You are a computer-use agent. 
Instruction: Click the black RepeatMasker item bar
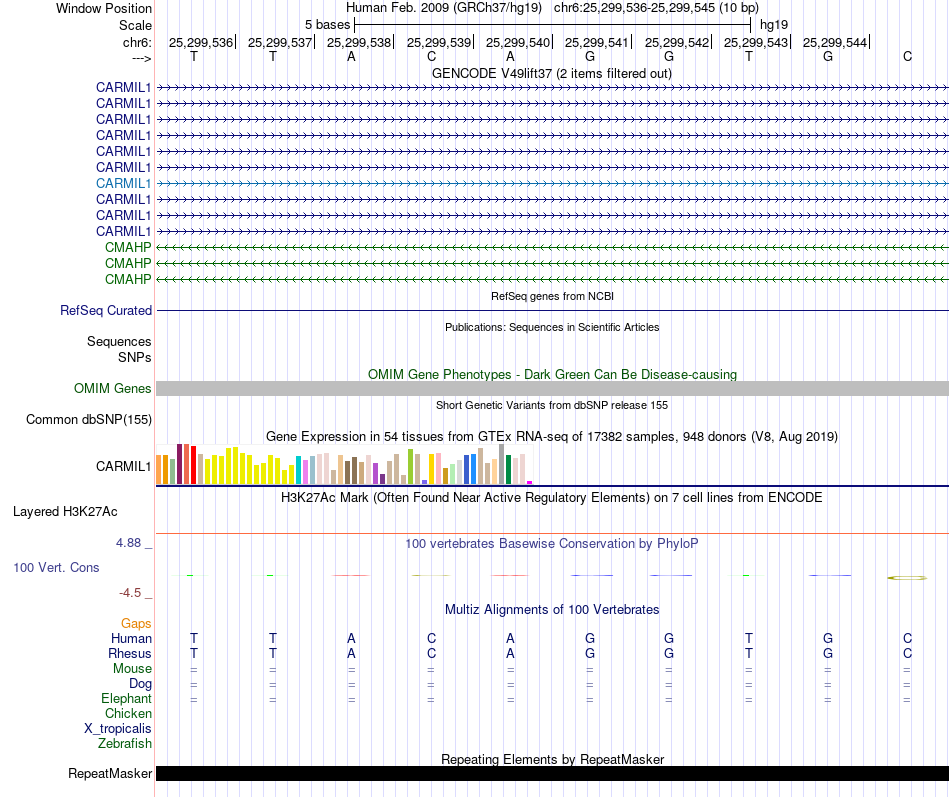[552, 773]
